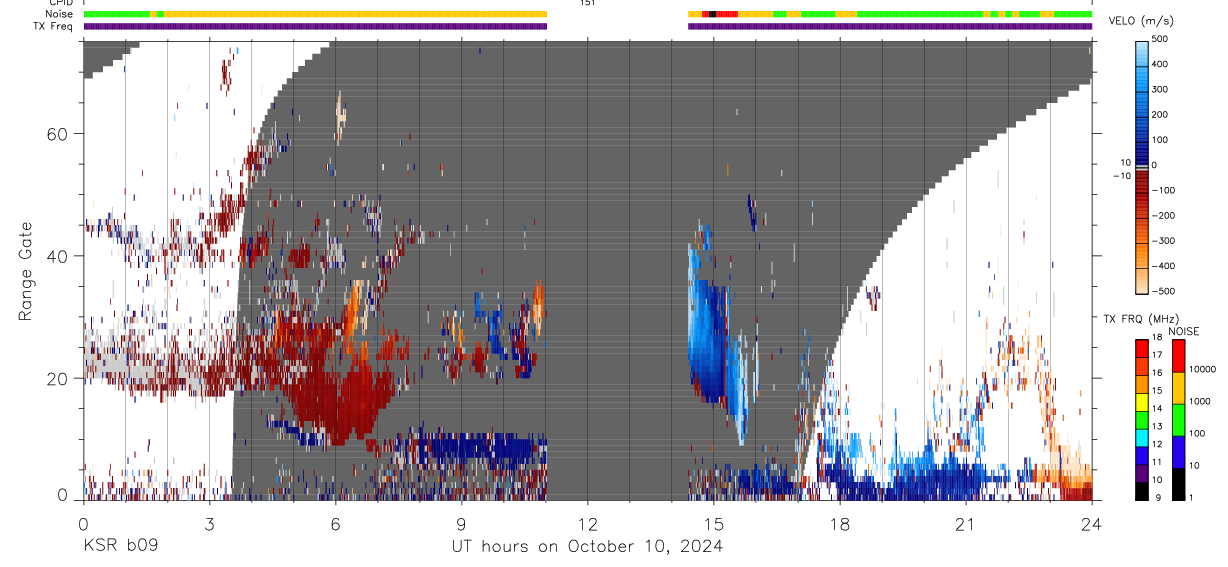Click the 24 tick on UT hours axis

[1091, 524]
